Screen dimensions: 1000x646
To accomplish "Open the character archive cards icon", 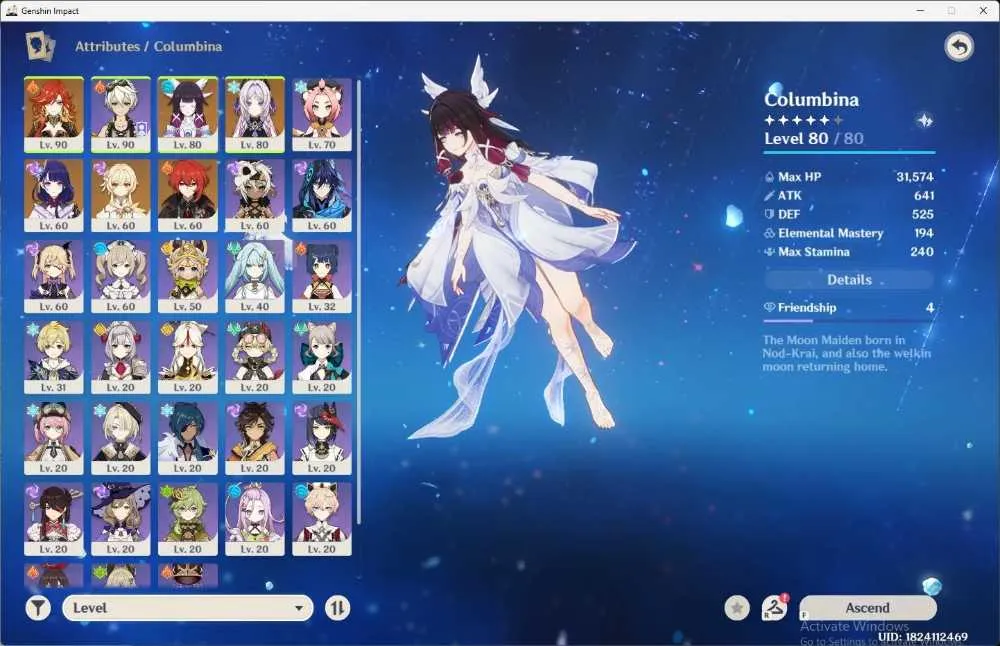I will (x=40, y=46).
